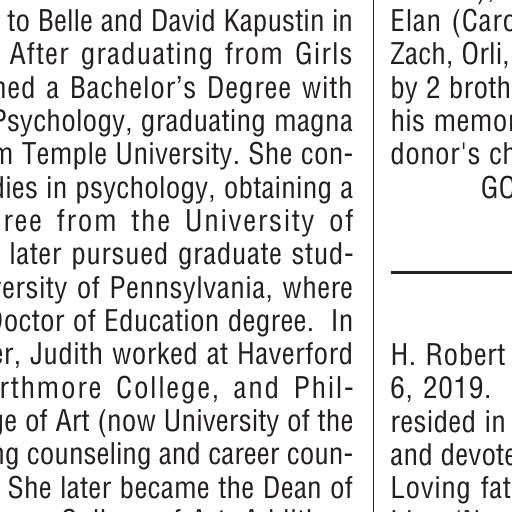512x512 pixels.
Task: Click the words "Loving fat" in right column
Action: 451,489
